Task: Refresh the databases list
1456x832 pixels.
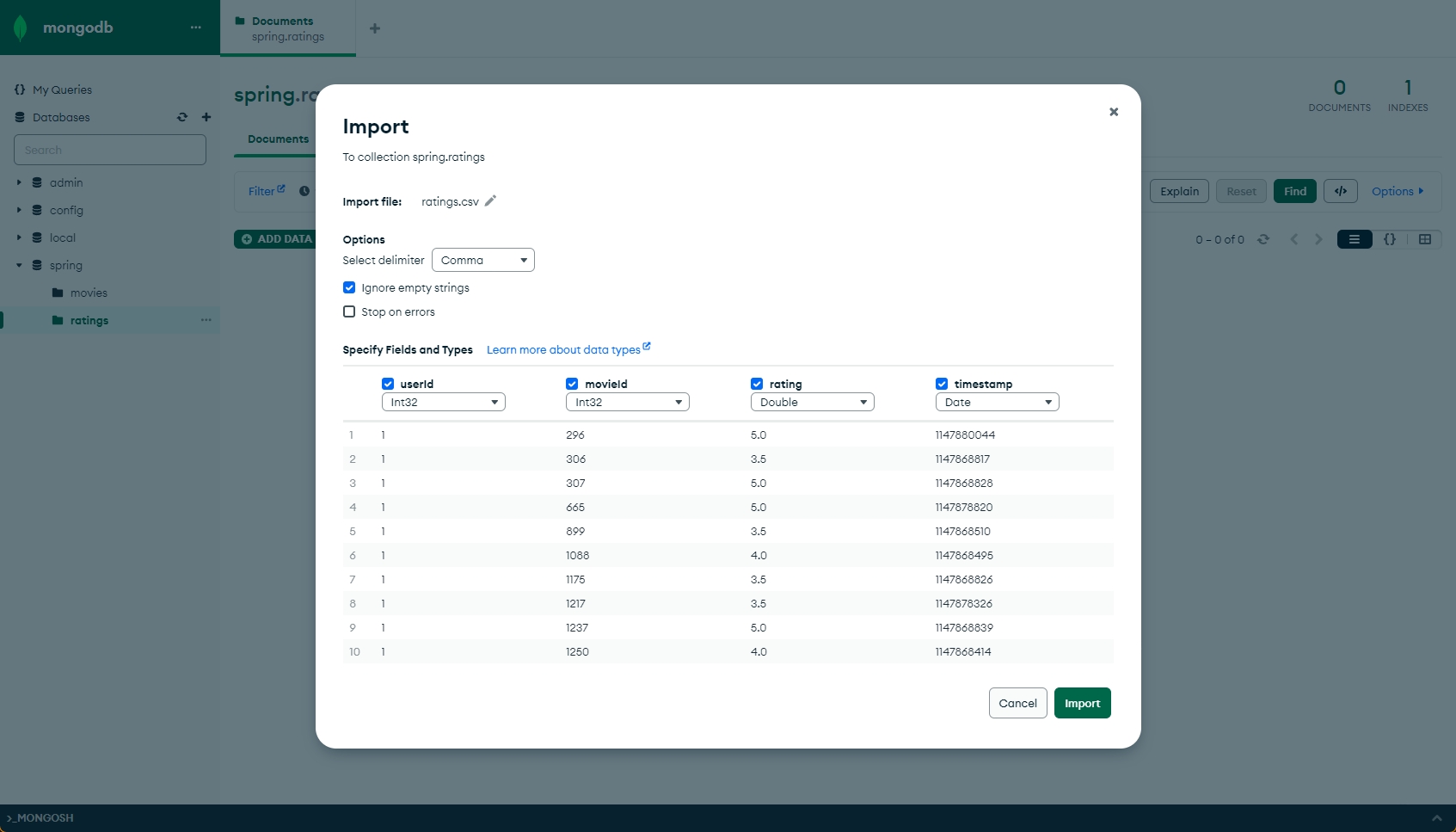Action: tap(182, 117)
